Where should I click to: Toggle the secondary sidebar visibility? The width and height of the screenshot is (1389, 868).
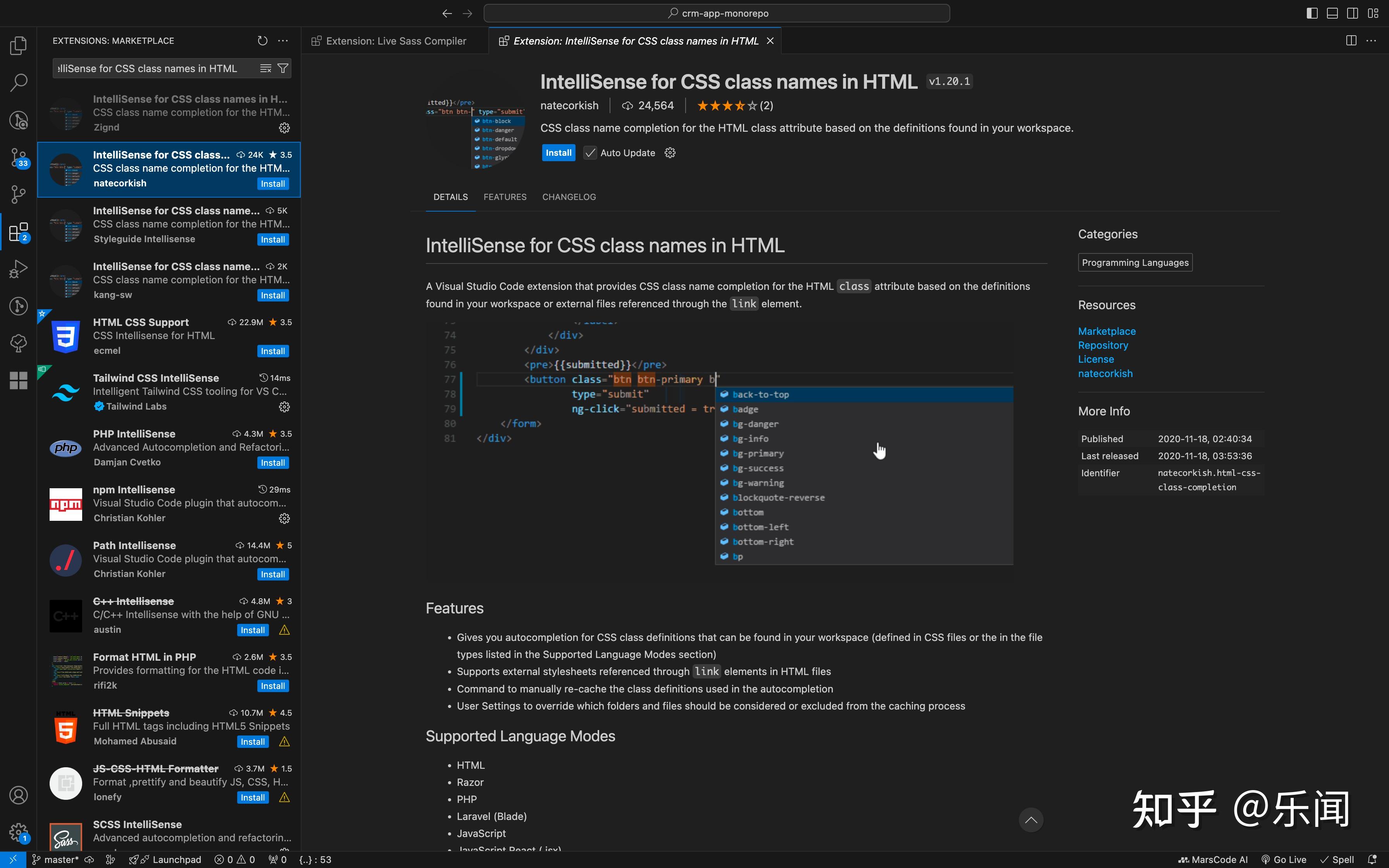[1352, 13]
